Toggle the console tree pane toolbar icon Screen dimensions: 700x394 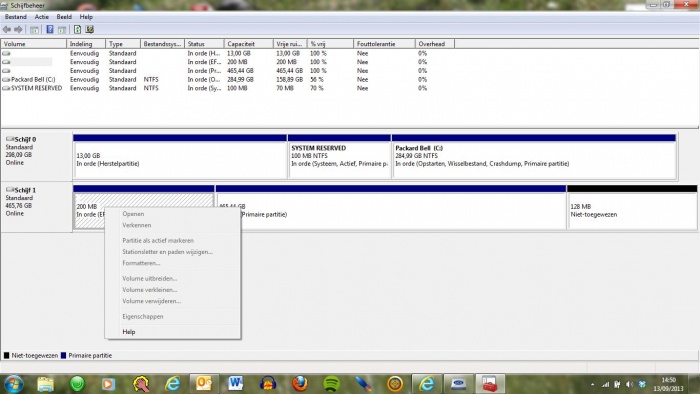click(34, 30)
